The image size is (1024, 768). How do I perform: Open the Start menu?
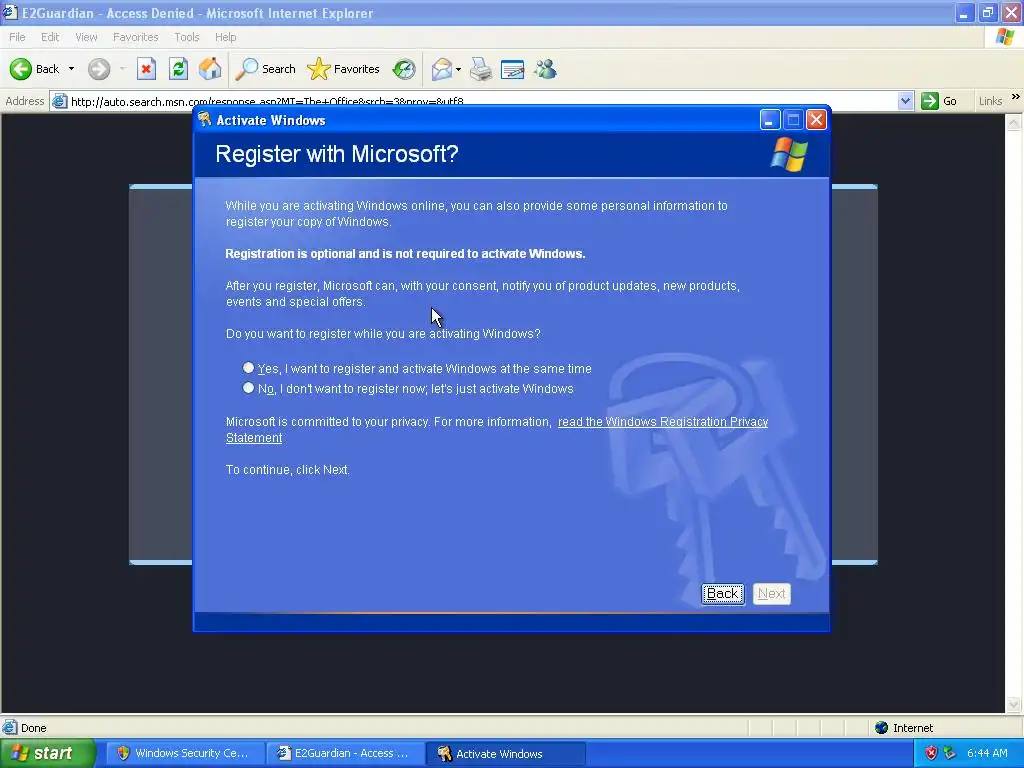[46, 753]
